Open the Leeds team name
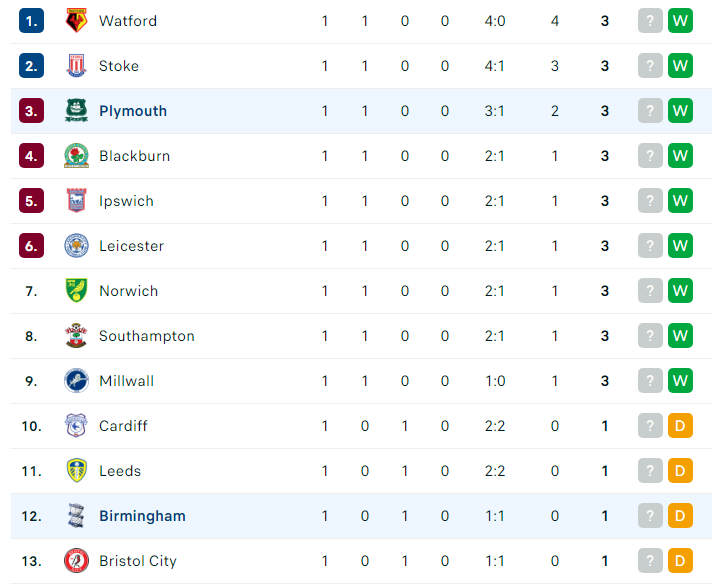712x588 pixels. pos(120,471)
